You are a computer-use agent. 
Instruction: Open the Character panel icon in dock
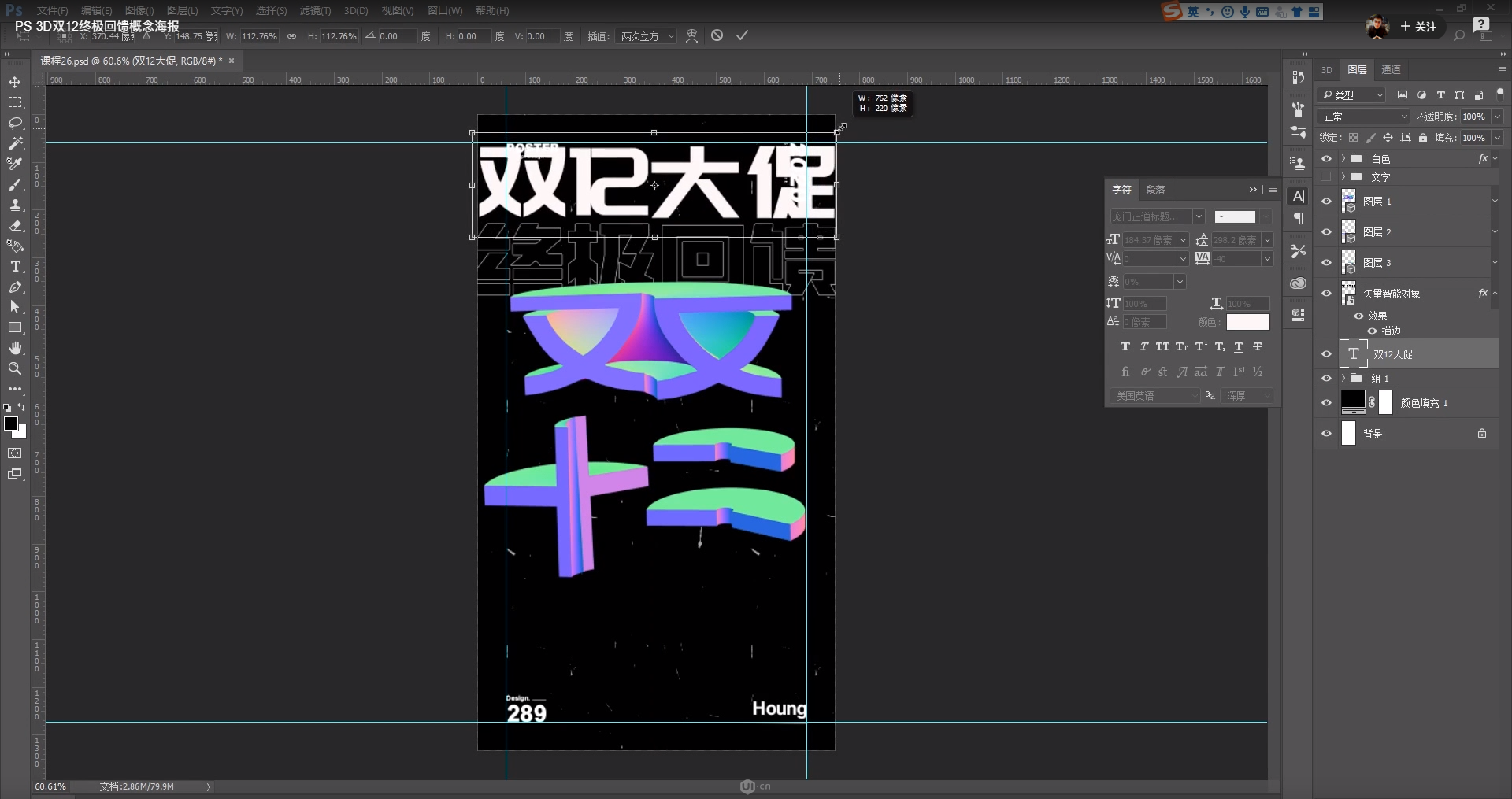click(1299, 196)
